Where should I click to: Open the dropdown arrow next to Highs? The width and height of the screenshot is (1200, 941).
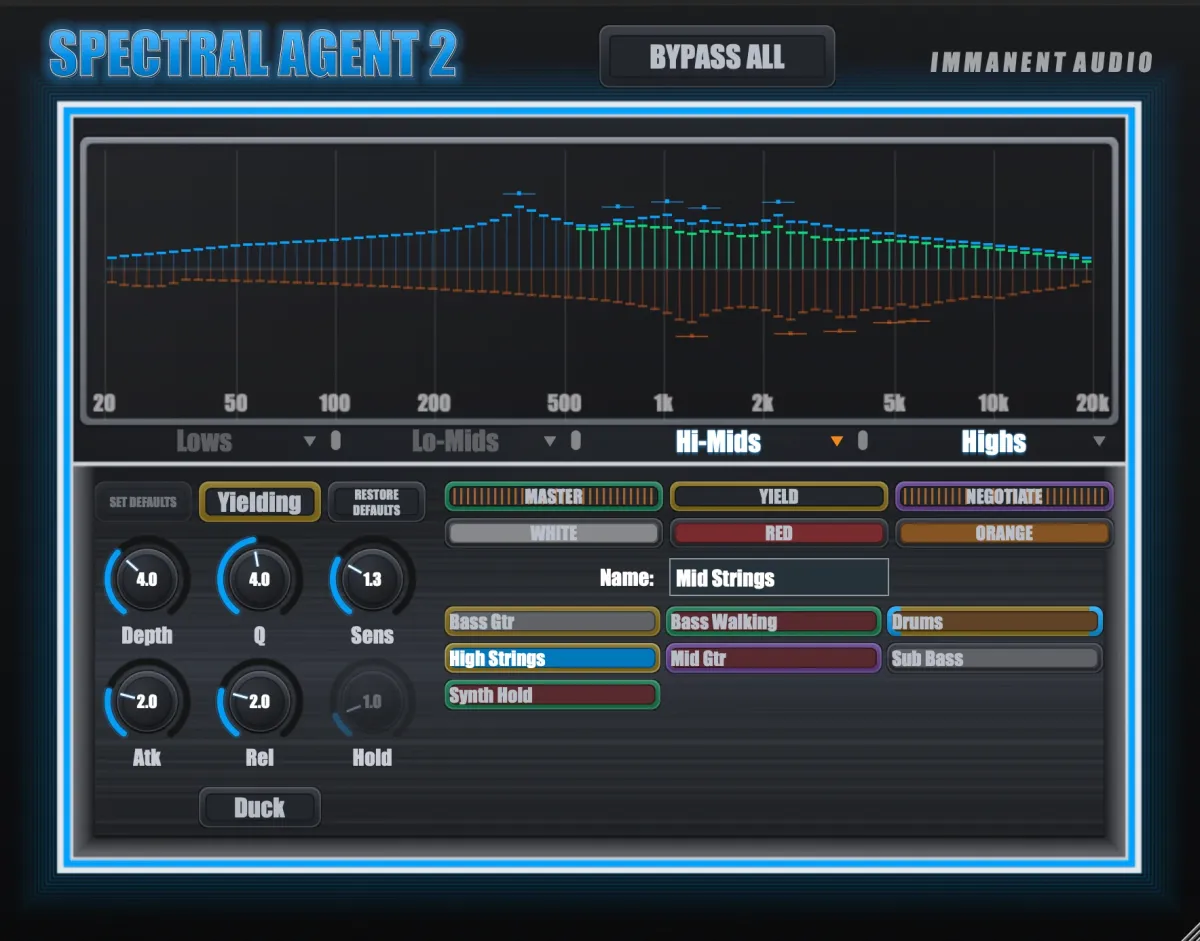click(x=1099, y=441)
